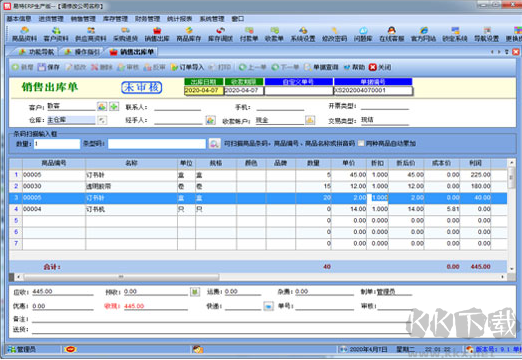Viewport: 522px width, 360px height.
Task: Click the 订单导入 button
Action: (x=187, y=67)
